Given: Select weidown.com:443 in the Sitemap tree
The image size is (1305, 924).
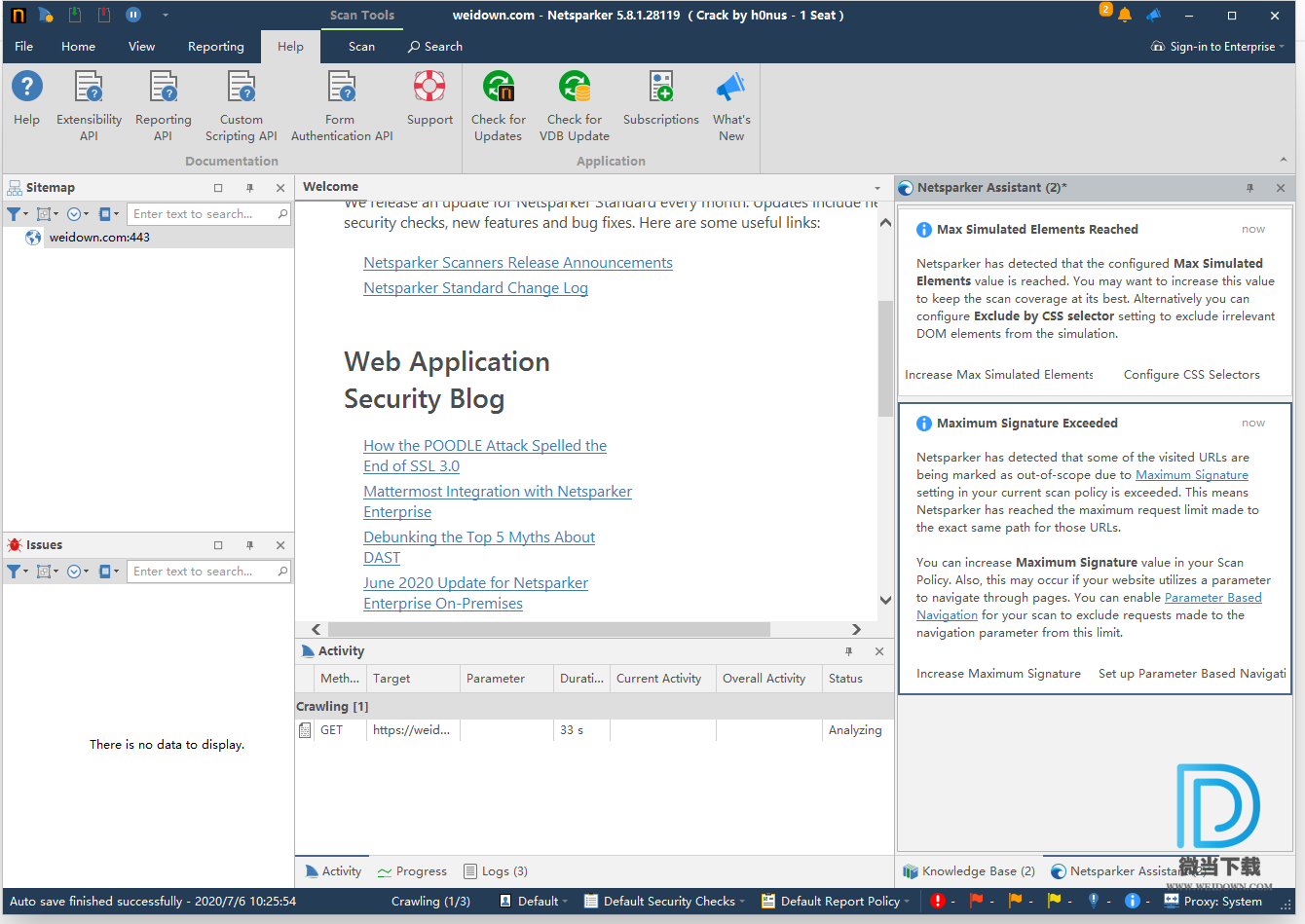Looking at the screenshot, I should 99,238.
